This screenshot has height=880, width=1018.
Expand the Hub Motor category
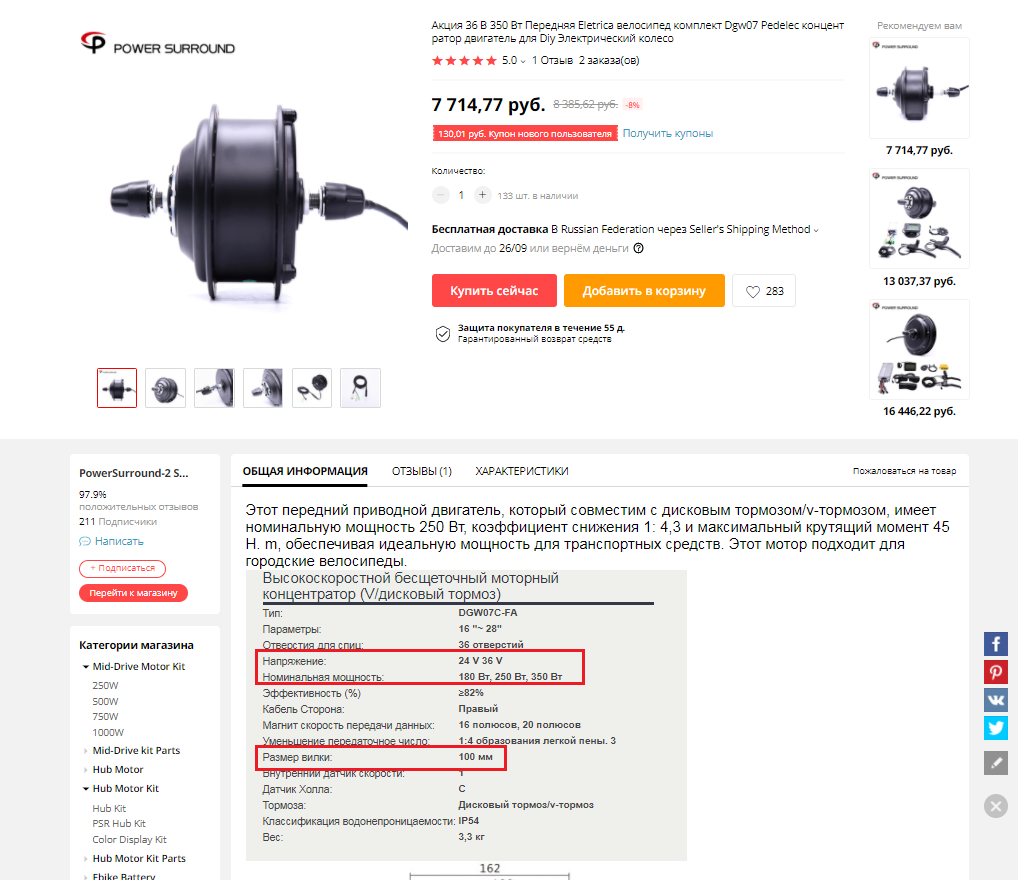(86, 770)
